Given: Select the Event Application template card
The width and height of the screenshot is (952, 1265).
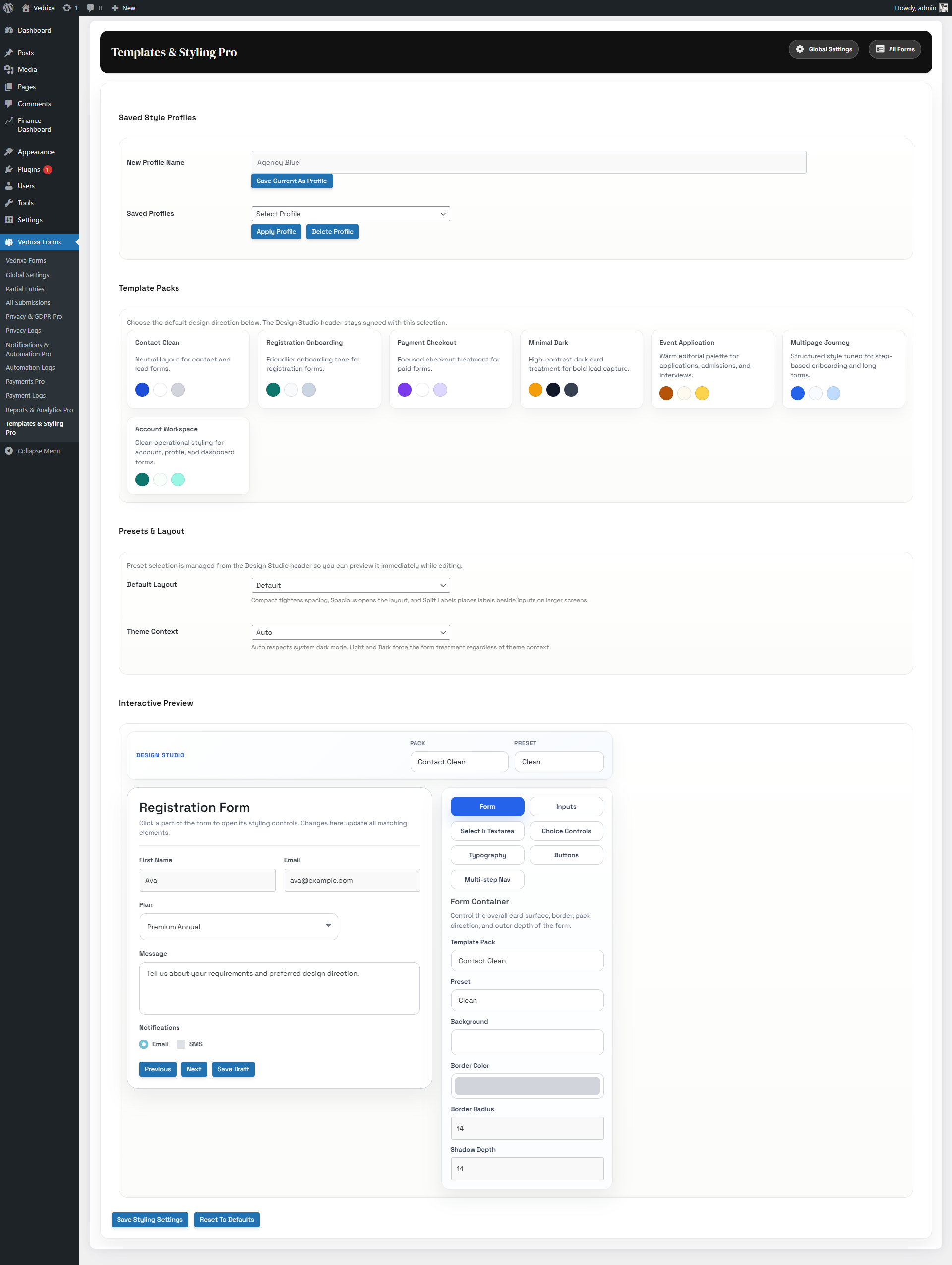Looking at the screenshot, I should 713,369.
